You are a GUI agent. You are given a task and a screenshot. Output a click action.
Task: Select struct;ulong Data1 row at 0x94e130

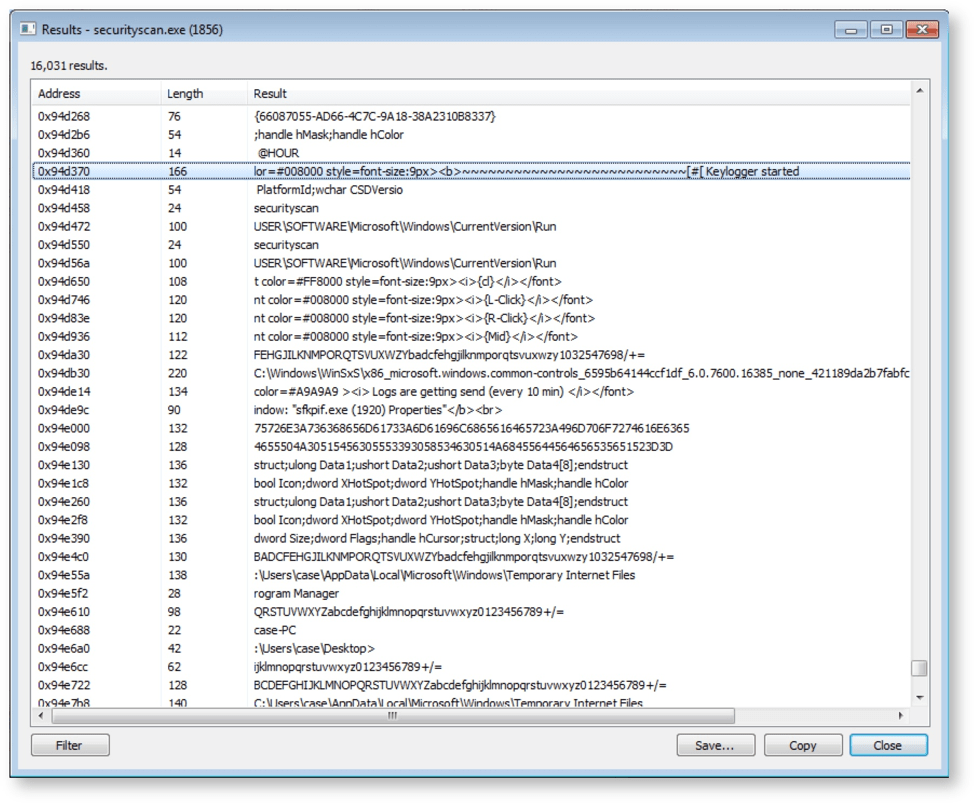point(471,465)
